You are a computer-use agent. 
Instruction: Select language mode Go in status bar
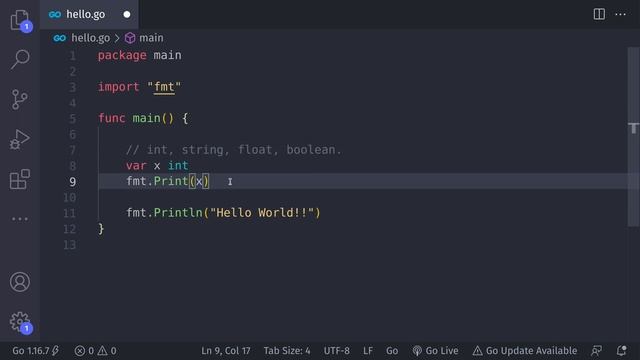point(392,351)
